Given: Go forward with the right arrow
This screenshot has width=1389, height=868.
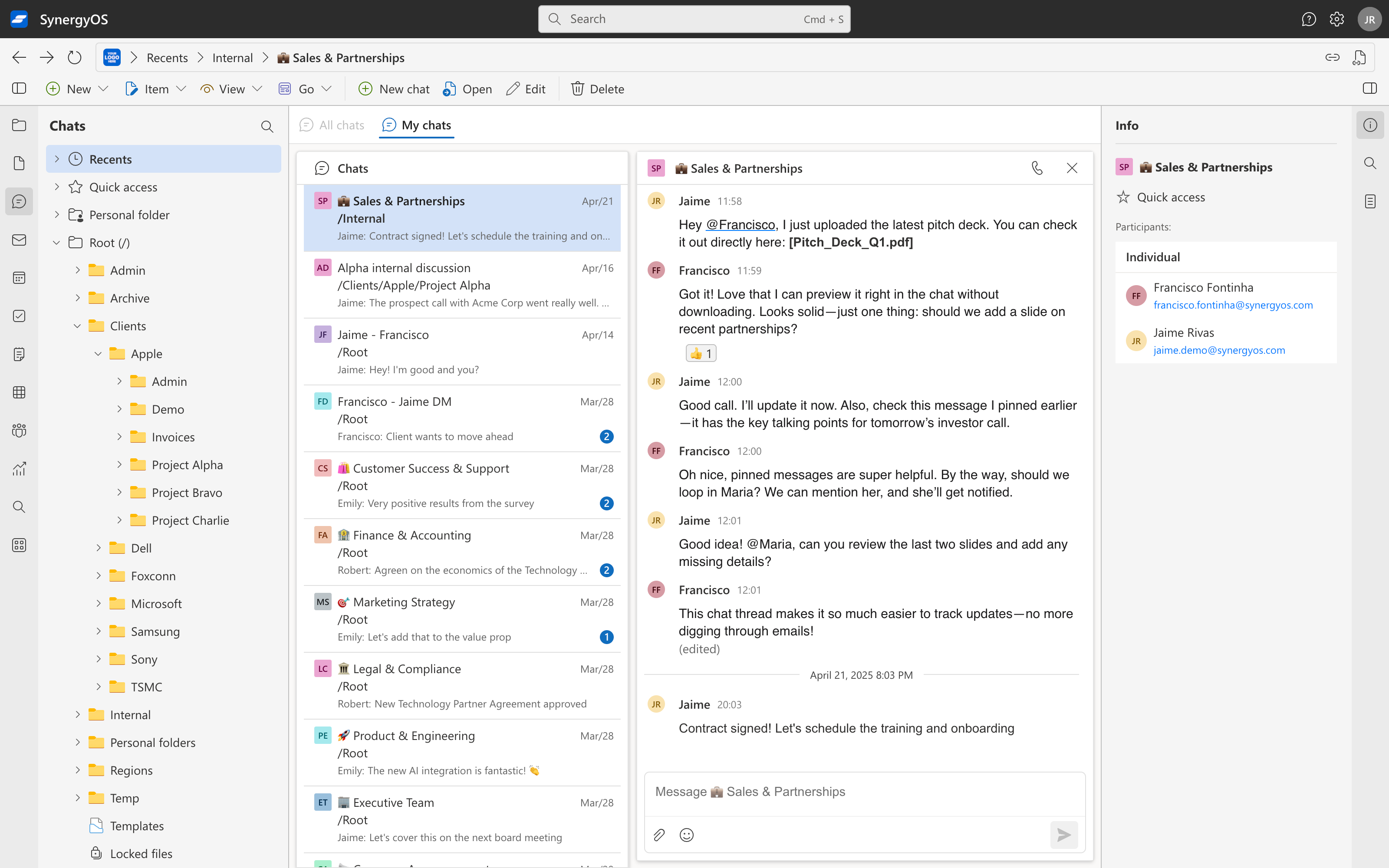Looking at the screenshot, I should click(46, 57).
